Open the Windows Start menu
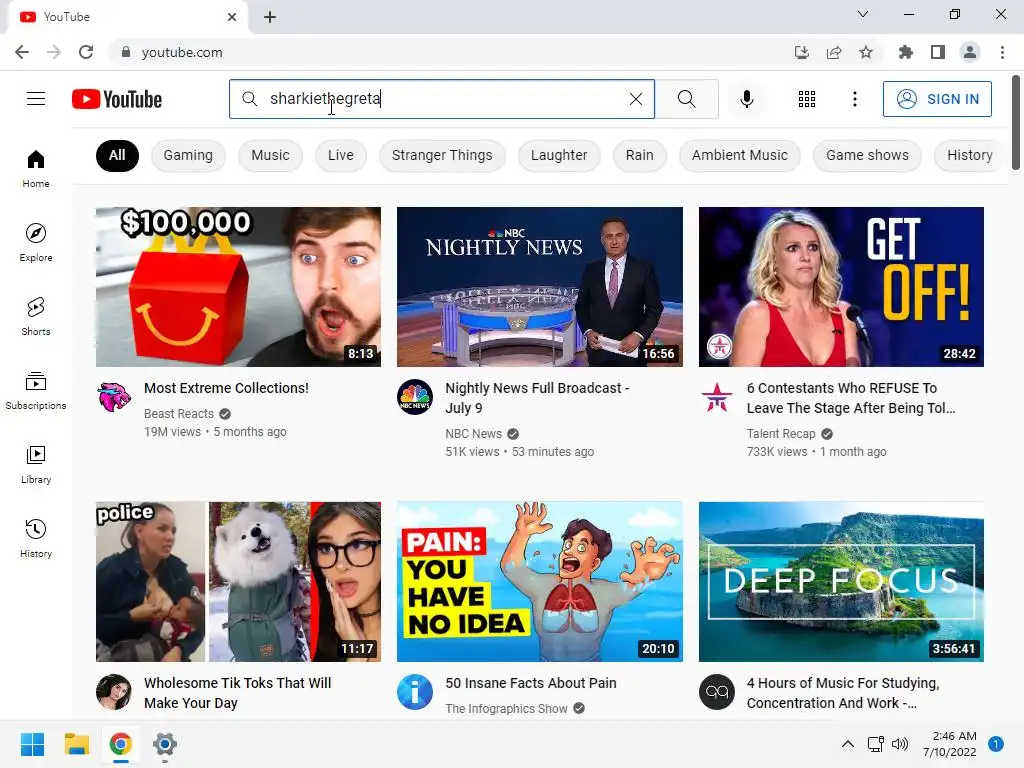This screenshot has height=768, width=1024. [32, 744]
